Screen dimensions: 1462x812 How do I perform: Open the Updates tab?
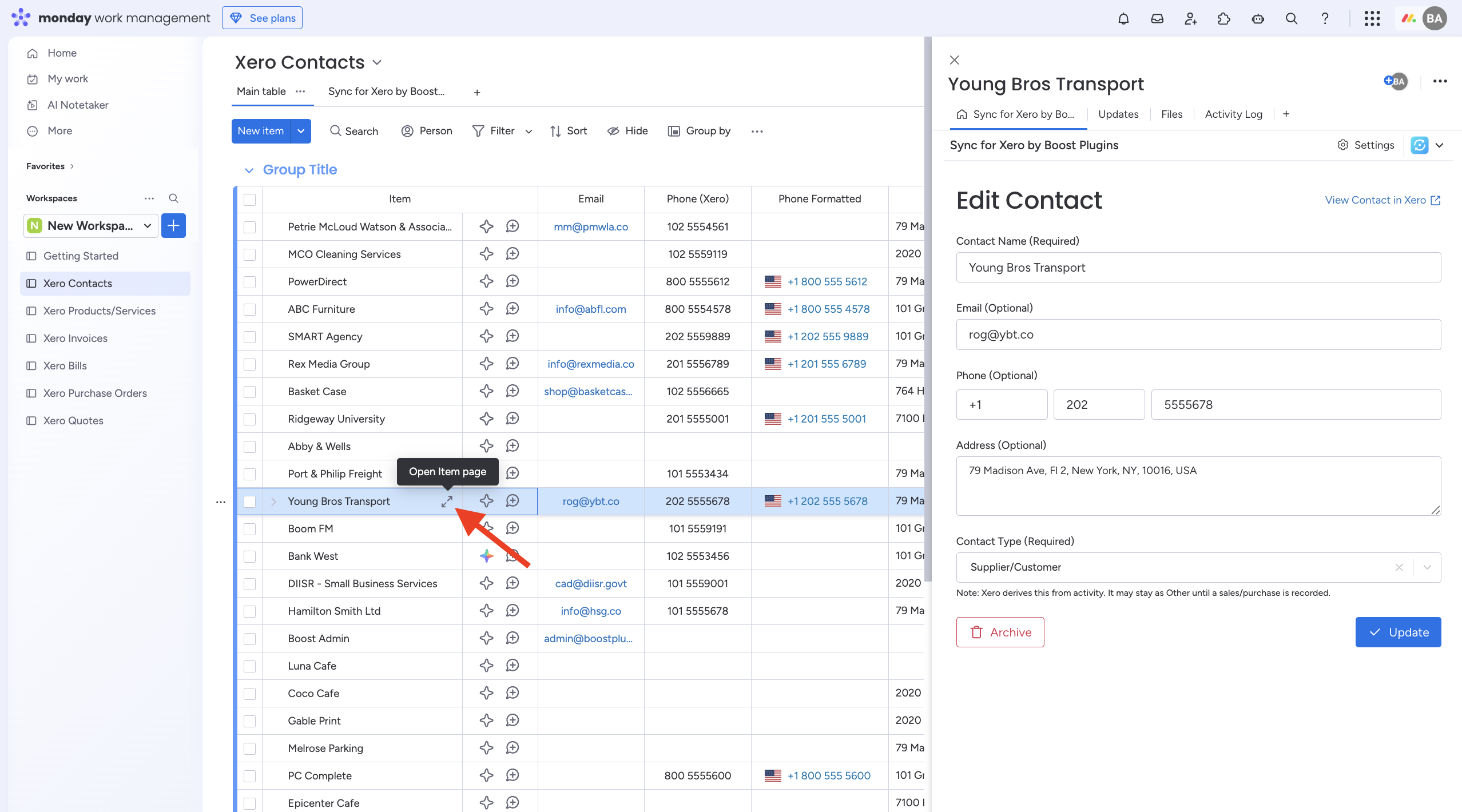click(1118, 114)
